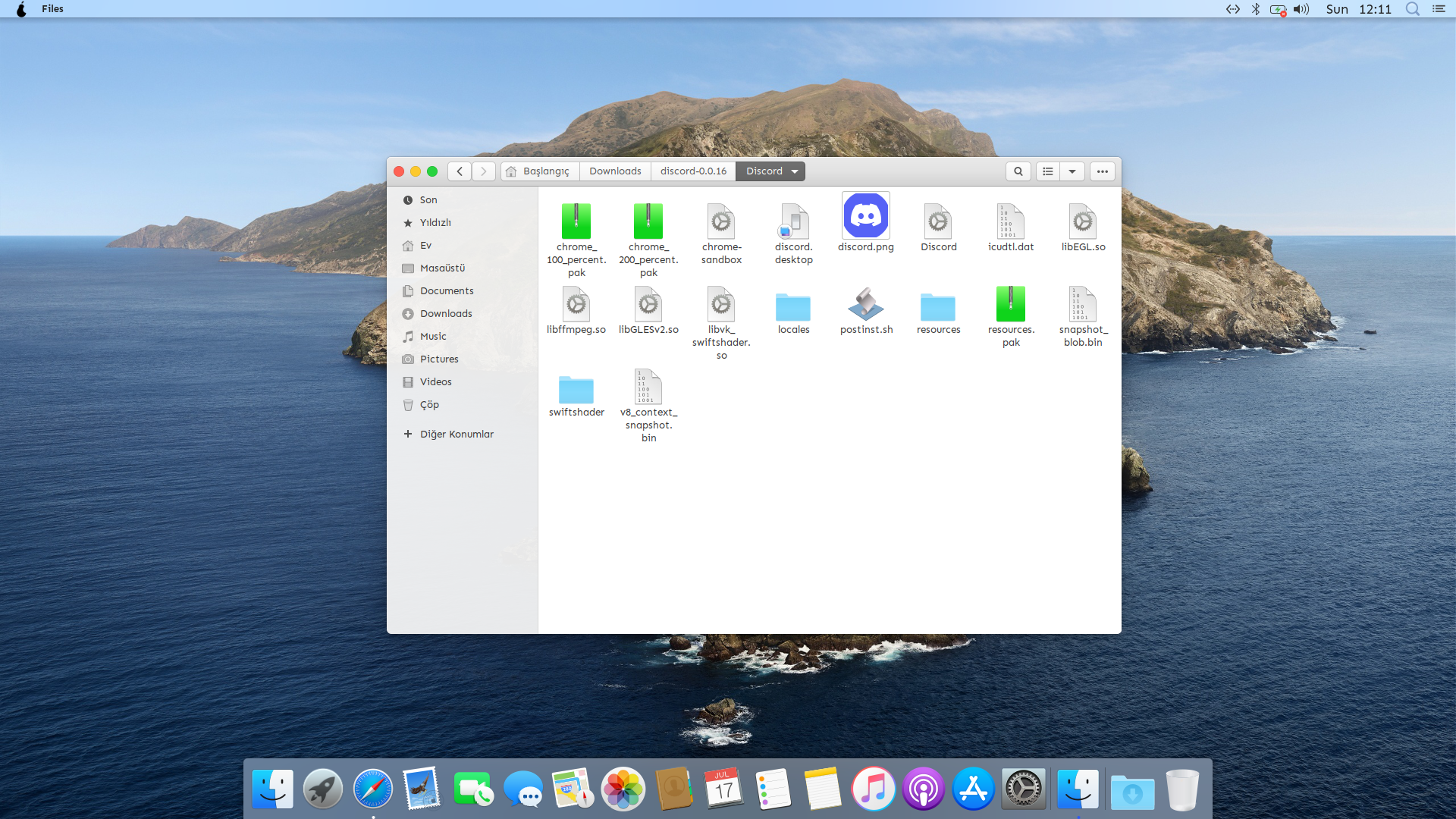Open Documents in sidebar
Viewport: 1456px width, 819px height.
coord(463,291)
